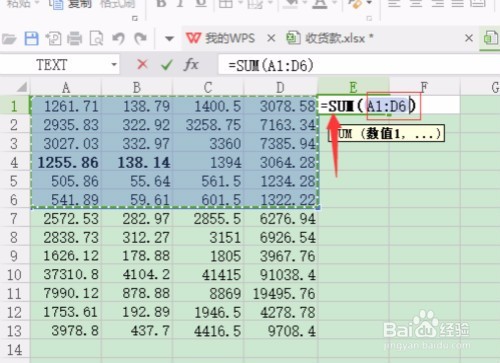
Task: Open the insert function fx dialog
Action: point(191,64)
